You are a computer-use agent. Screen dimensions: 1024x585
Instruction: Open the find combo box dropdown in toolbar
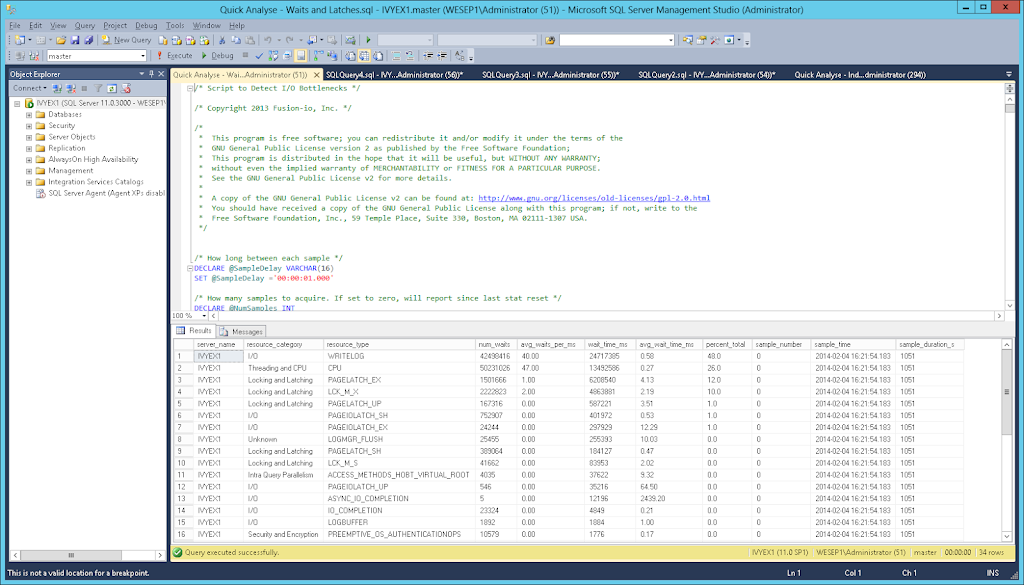coord(671,40)
